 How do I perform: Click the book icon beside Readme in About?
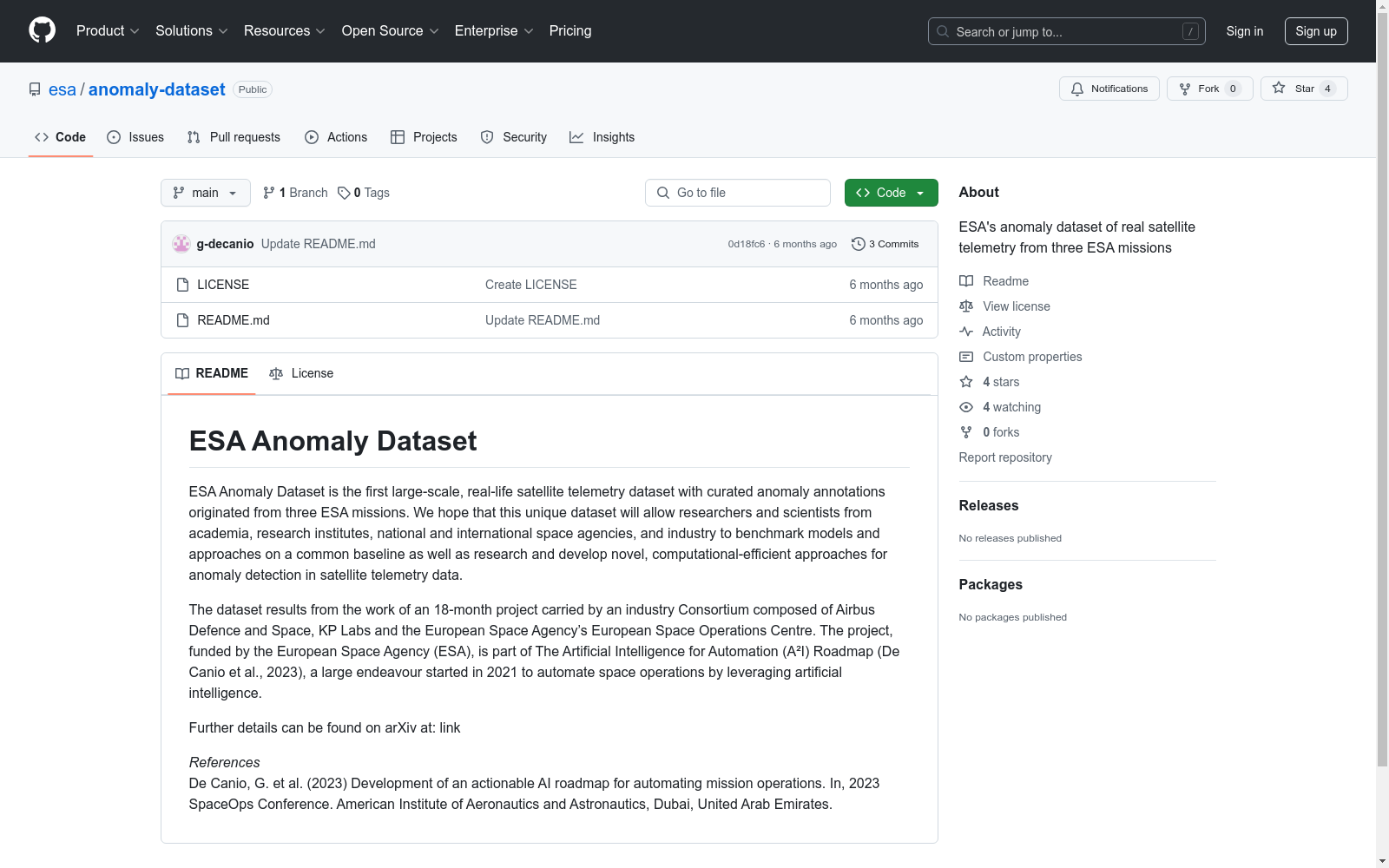966,281
